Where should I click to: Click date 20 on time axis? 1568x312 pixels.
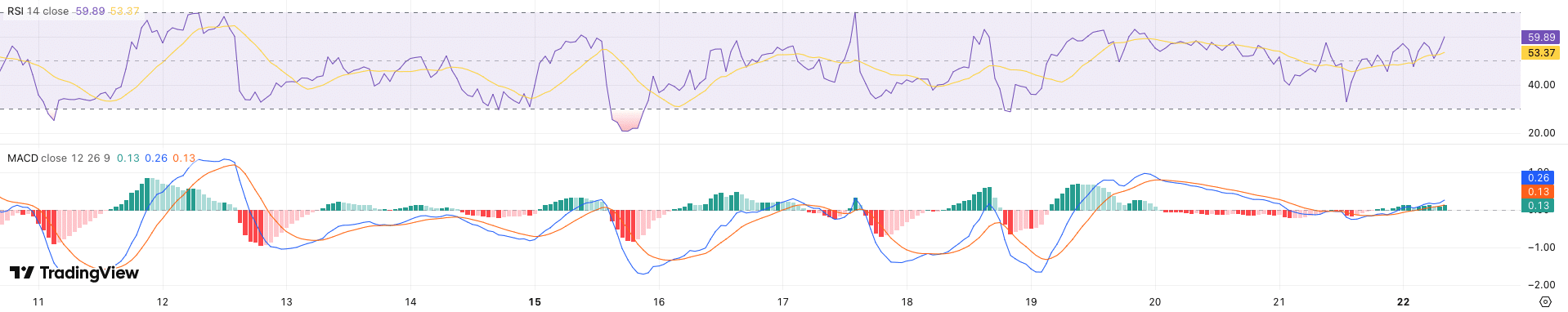(1155, 302)
